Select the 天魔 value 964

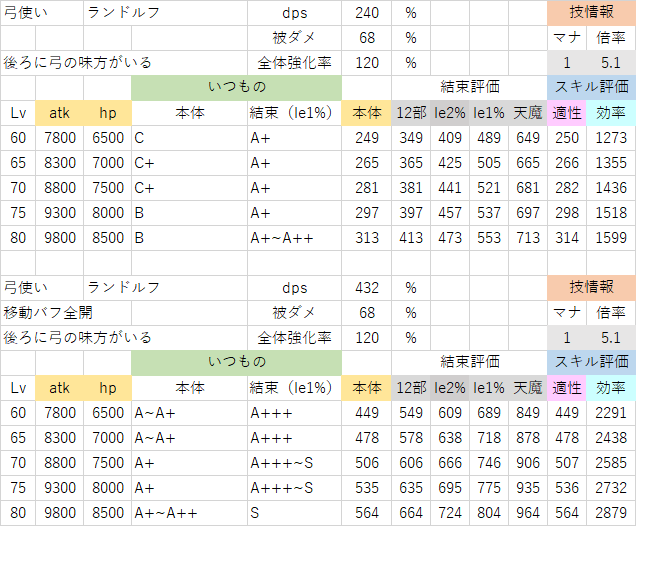click(527, 513)
